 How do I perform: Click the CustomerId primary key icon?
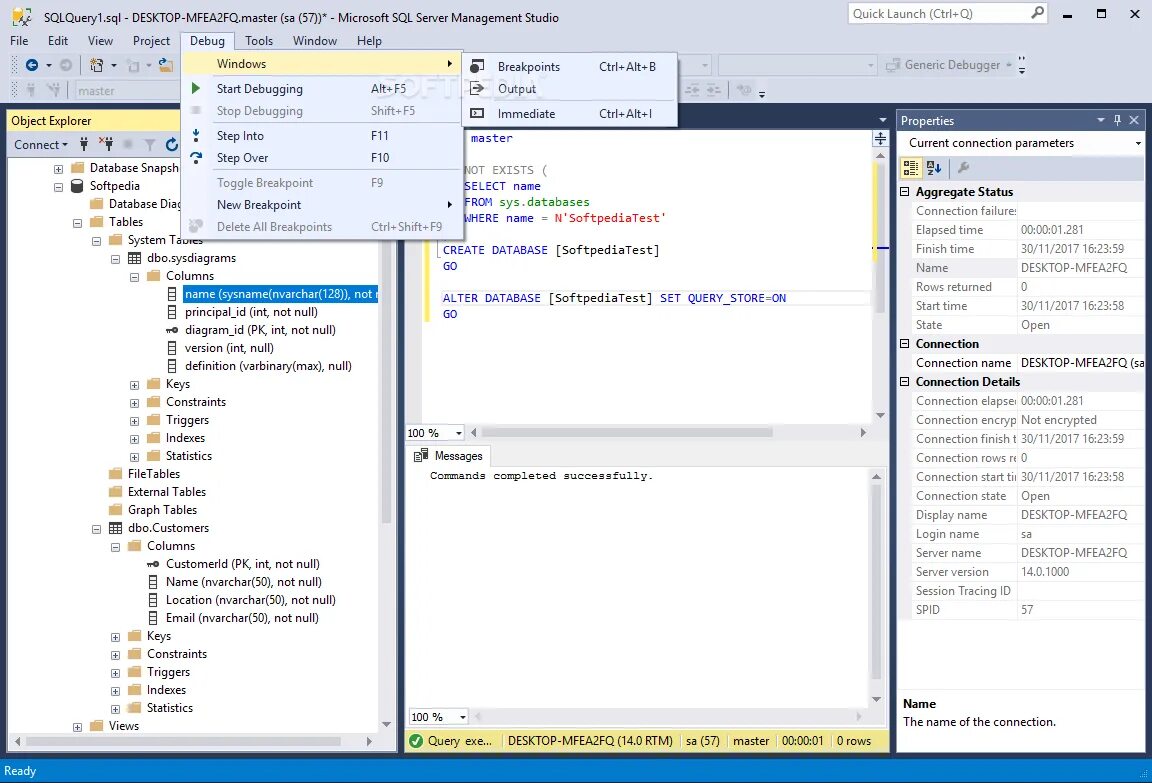click(x=153, y=563)
